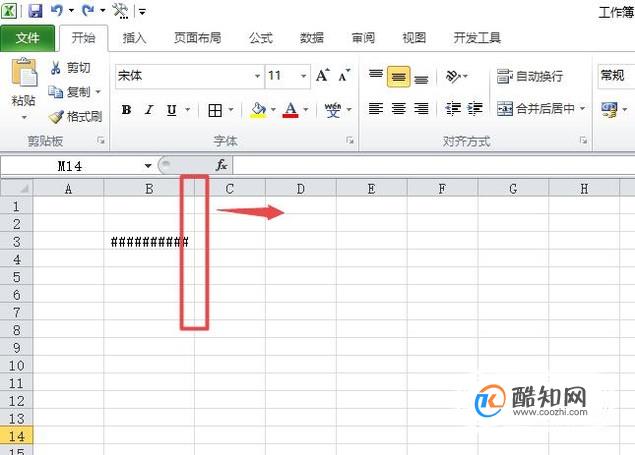635x455 pixels.
Task: Click the Borders icon
Action: pos(215,110)
